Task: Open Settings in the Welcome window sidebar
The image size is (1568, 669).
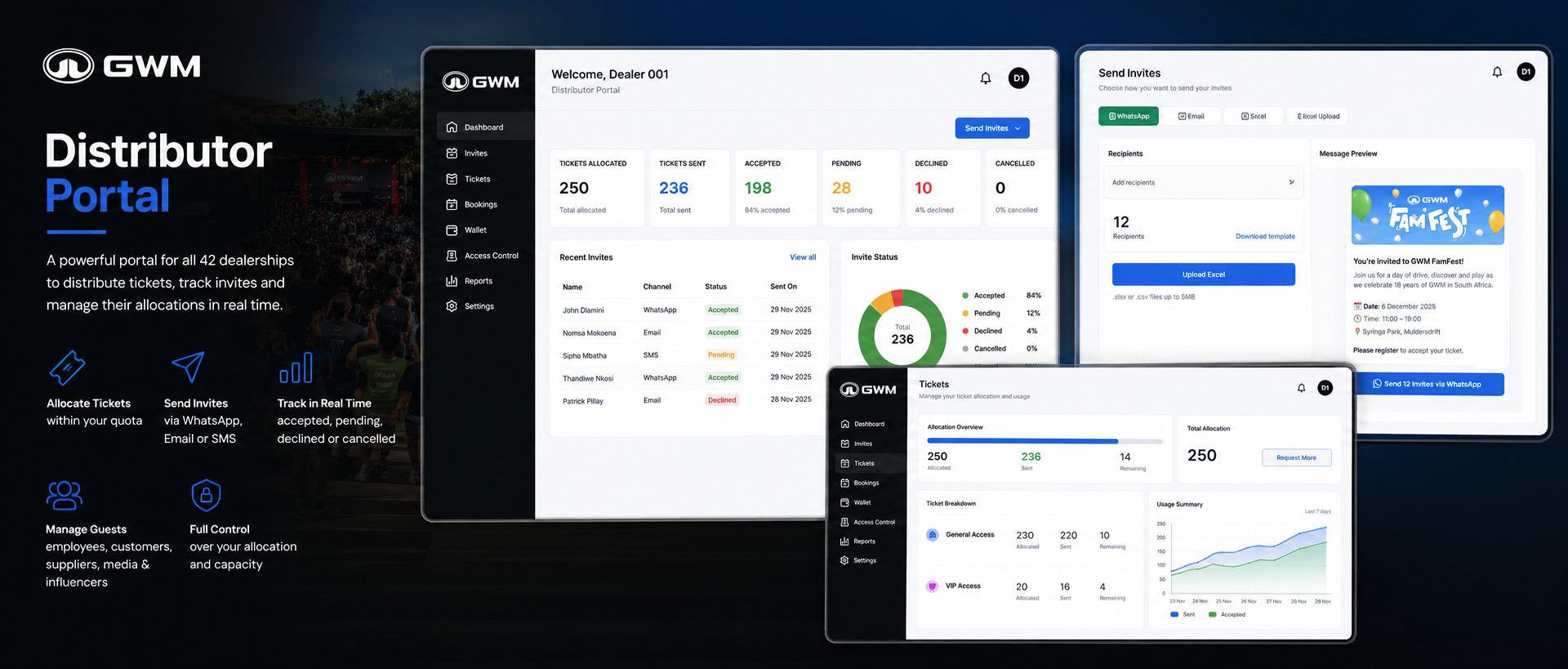Action: click(479, 306)
